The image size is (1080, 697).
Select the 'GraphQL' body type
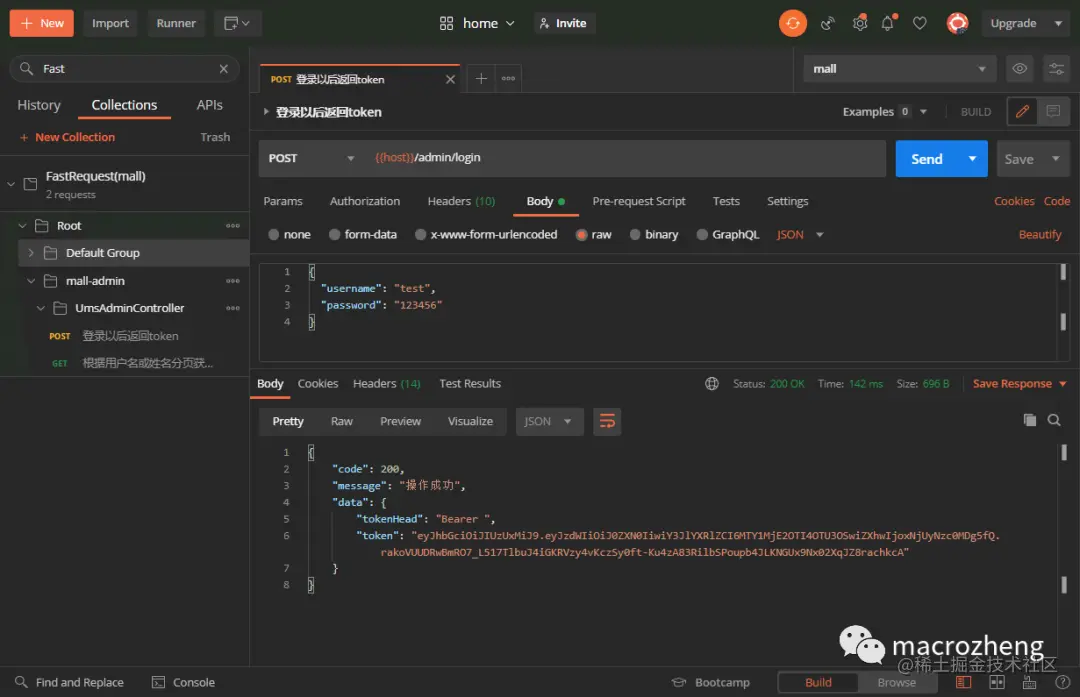[702, 235]
